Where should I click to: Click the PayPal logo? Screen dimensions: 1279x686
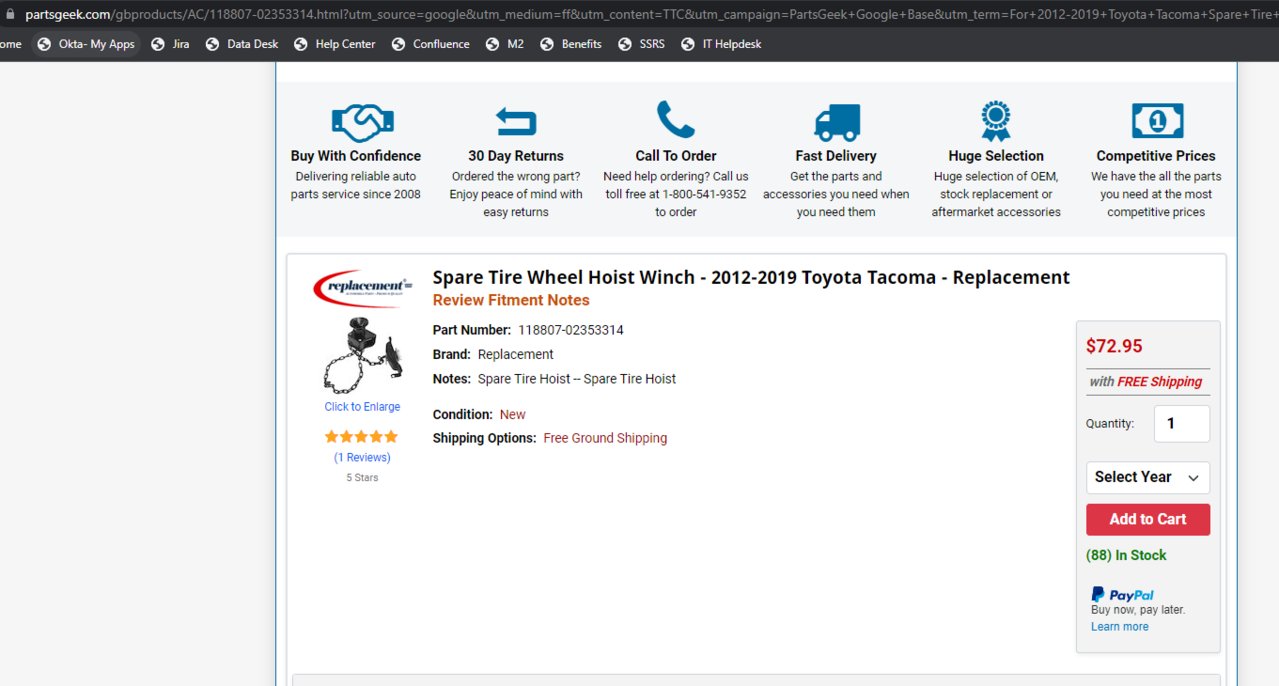click(x=1122, y=594)
